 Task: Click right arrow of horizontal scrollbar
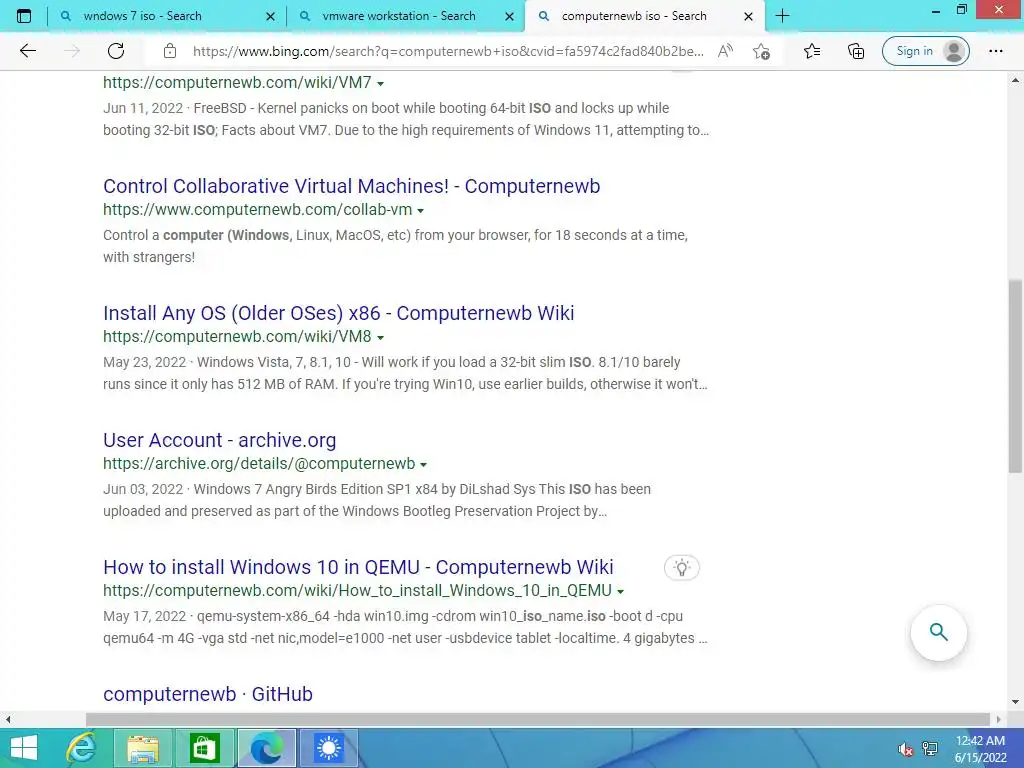click(x=998, y=719)
